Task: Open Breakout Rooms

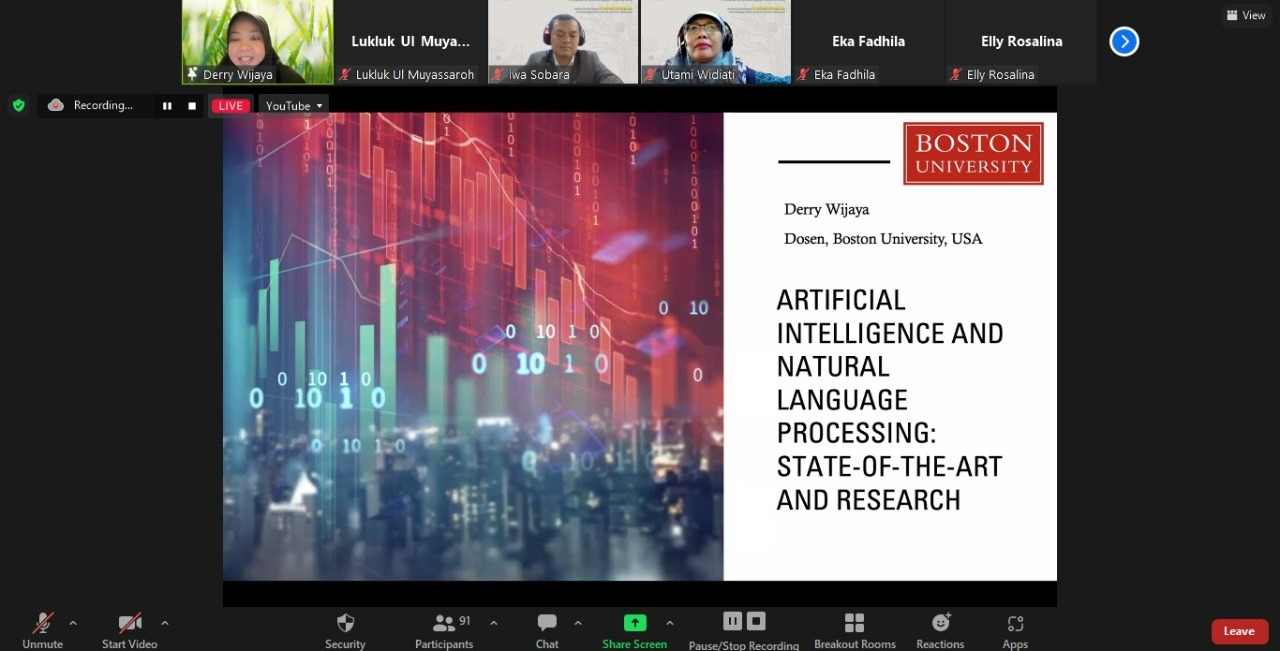Action: 855,631
